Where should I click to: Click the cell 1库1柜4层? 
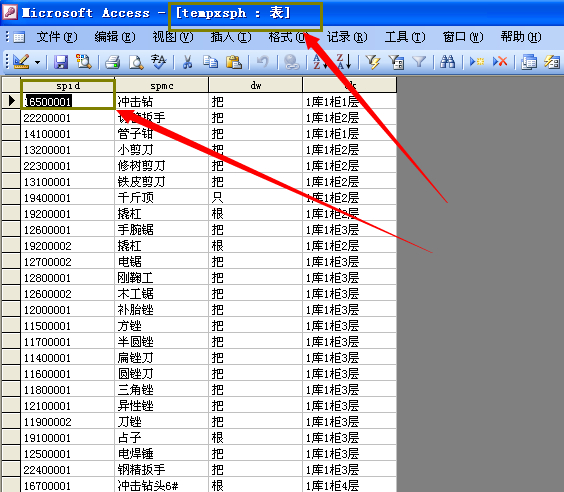pyautogui.click(x=350, y=485)
